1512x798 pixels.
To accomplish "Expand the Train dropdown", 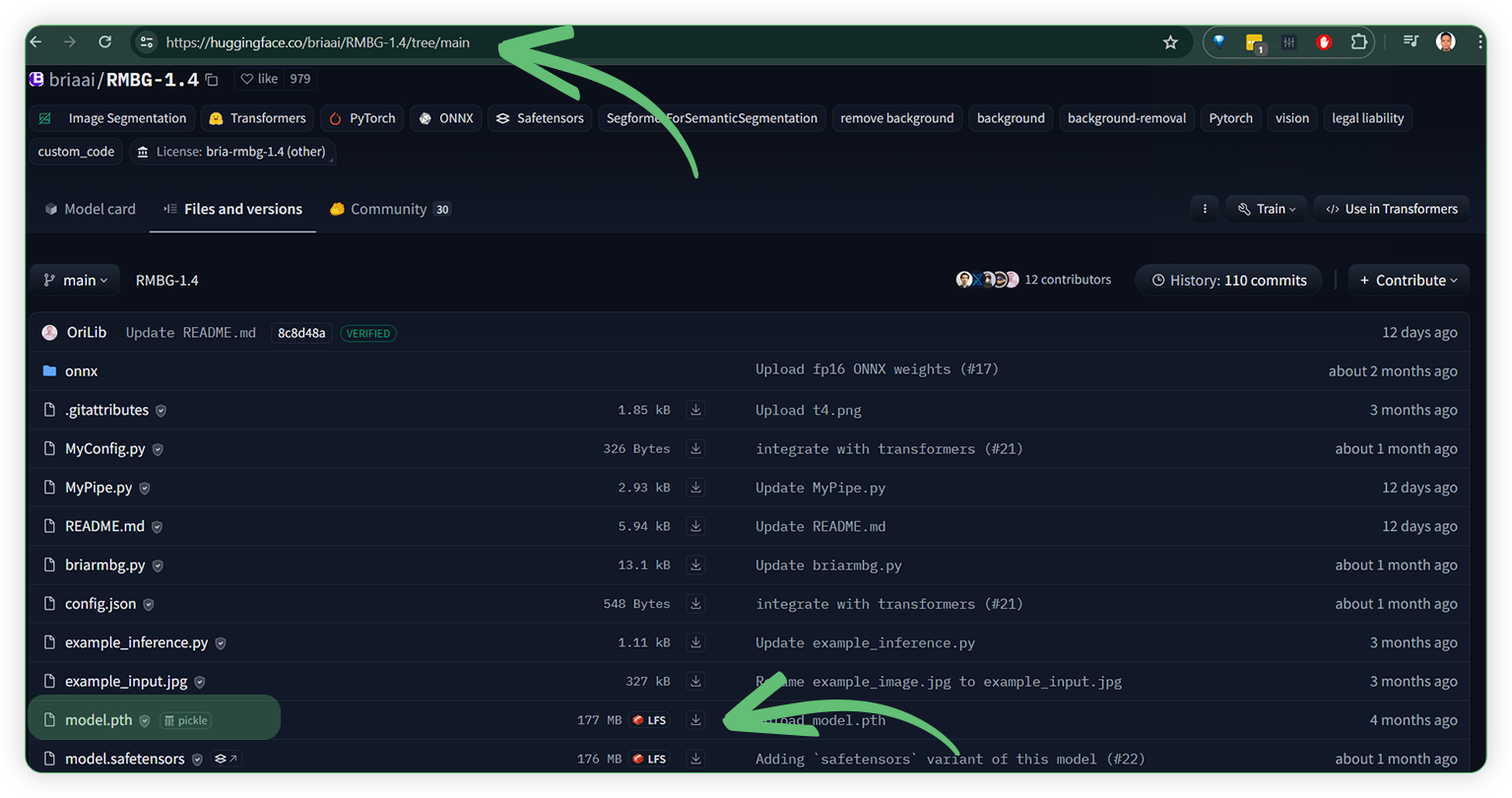I will [x=1267, y=209].
